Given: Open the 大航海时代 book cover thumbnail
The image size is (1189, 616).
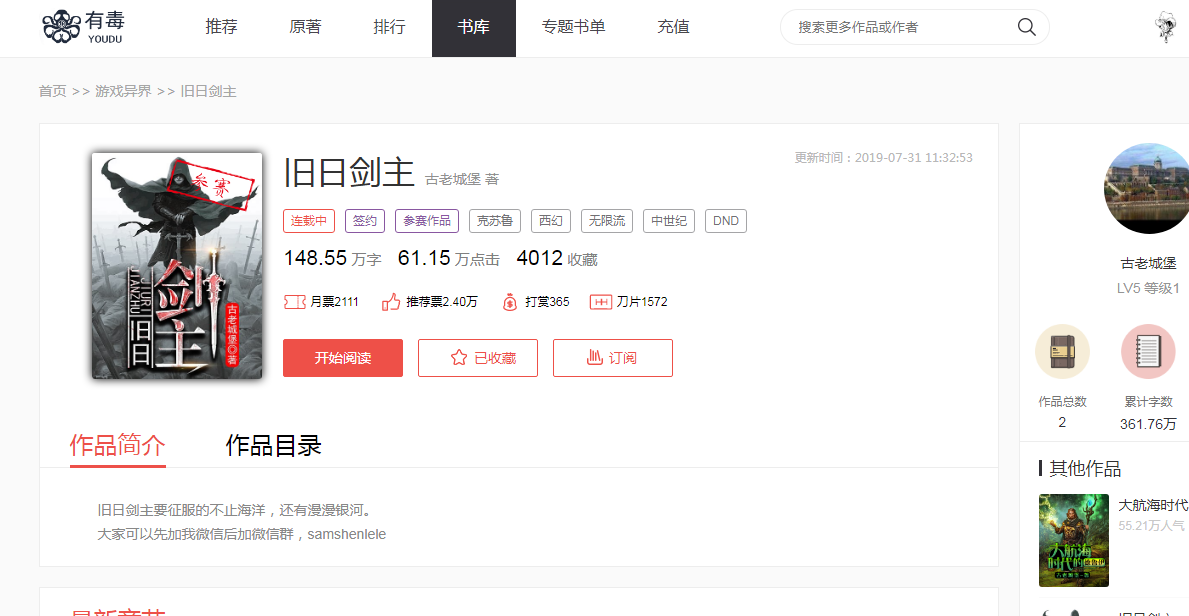Looking at the screenshot, I should pyautogui.click(x=1073, y=540).
